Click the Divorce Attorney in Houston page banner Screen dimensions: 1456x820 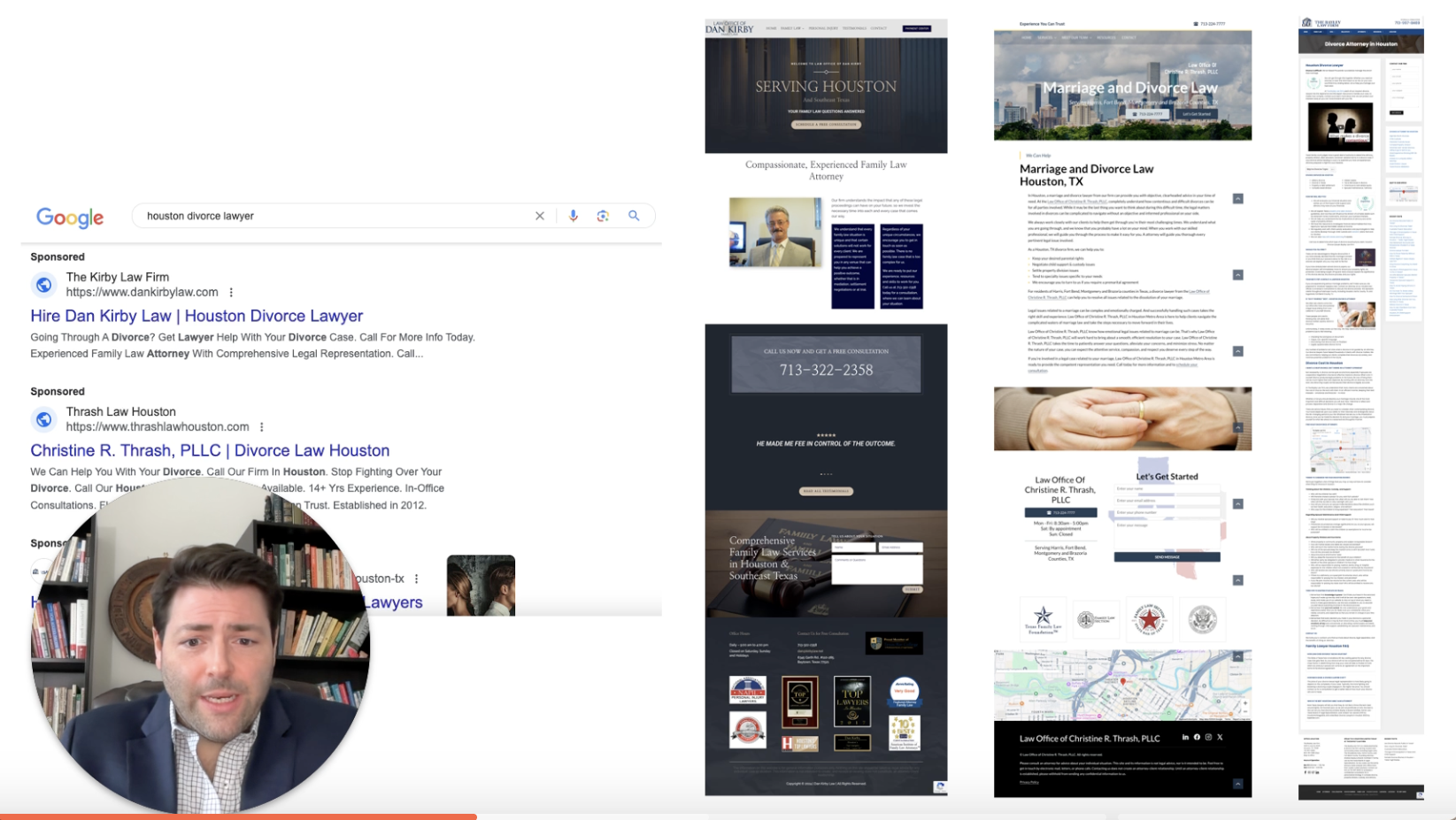pos(1361,43)
